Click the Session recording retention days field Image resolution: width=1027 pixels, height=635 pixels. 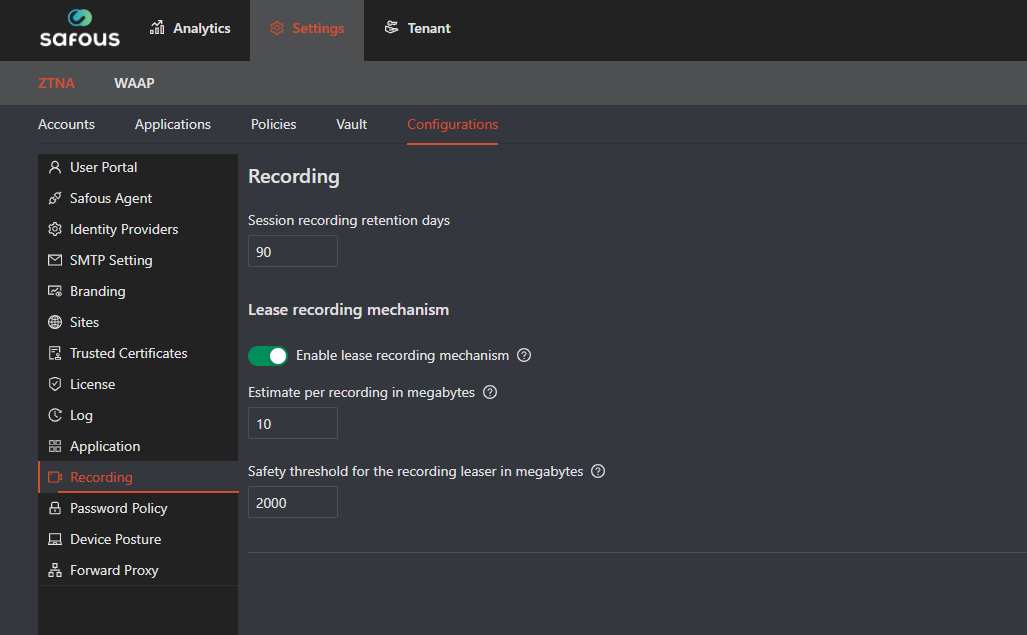coord(292,252)
